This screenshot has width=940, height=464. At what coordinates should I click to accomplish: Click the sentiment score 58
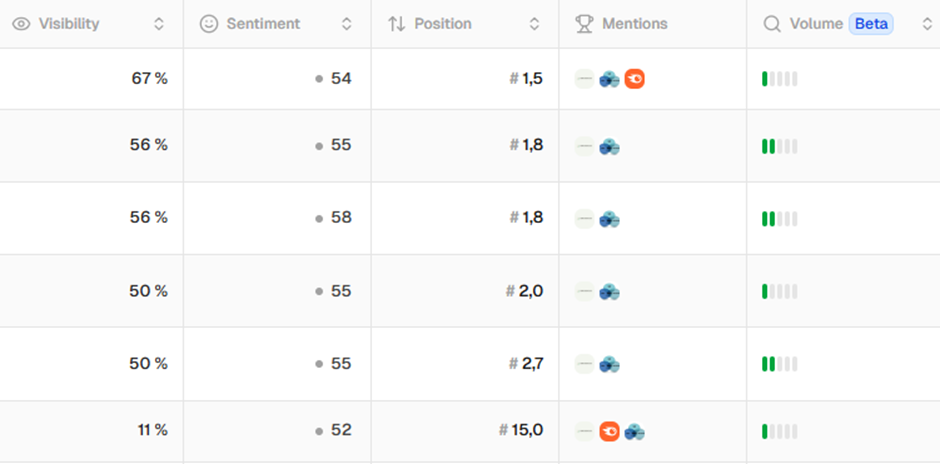[x=341, y=218]
